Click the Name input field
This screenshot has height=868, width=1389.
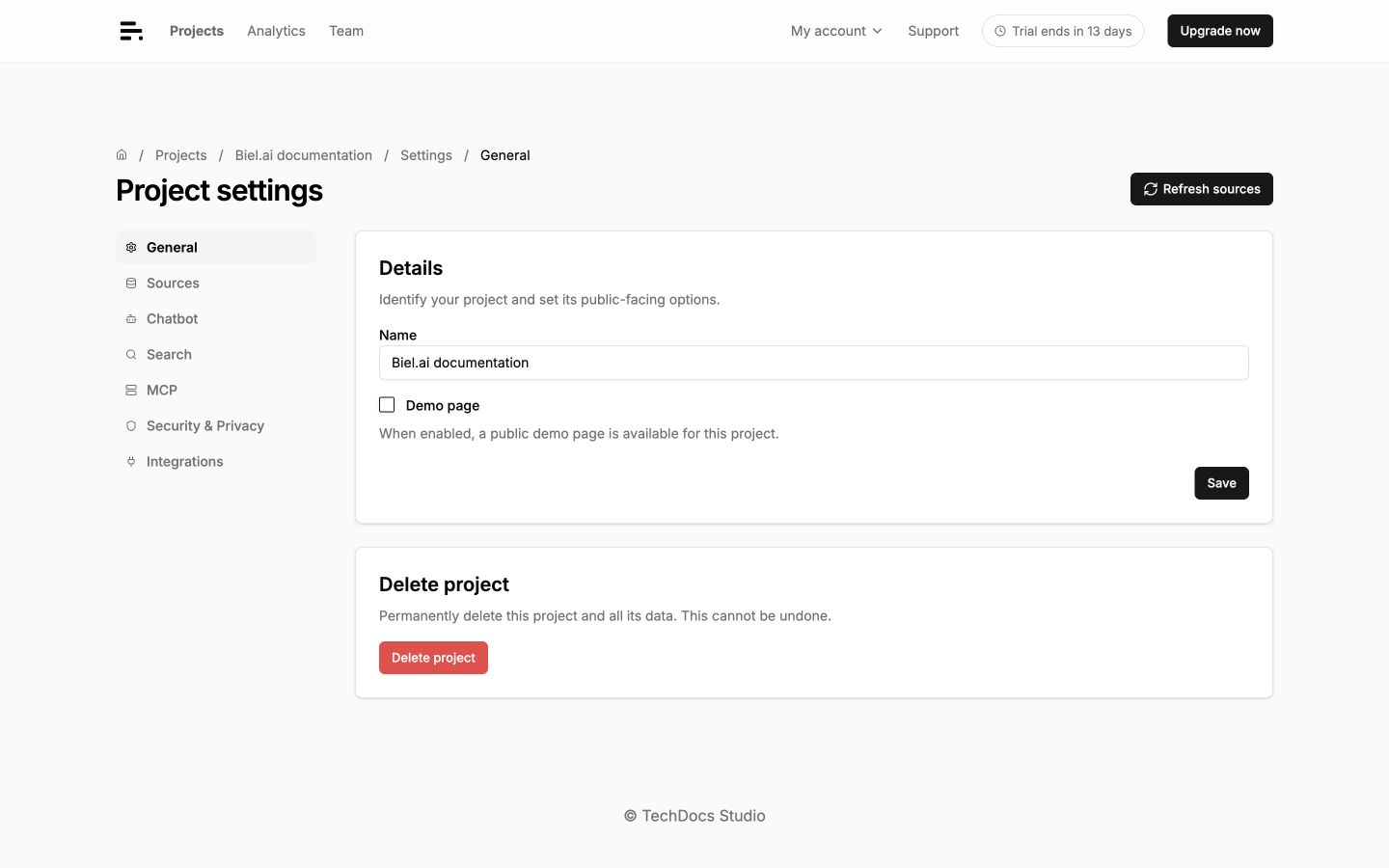[814, 363]
